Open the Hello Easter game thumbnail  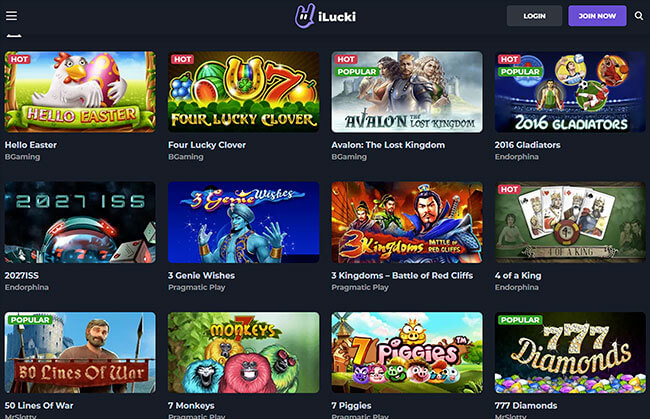point(80,92)
